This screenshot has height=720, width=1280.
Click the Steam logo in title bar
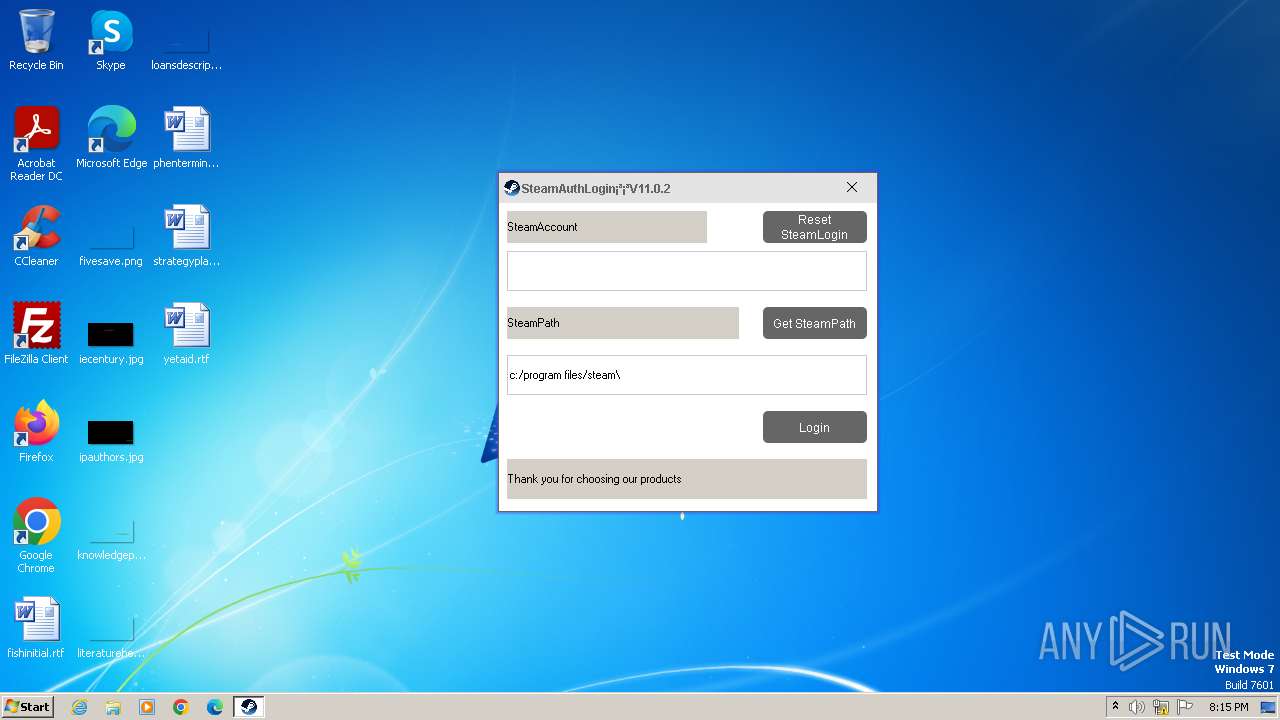512,188
